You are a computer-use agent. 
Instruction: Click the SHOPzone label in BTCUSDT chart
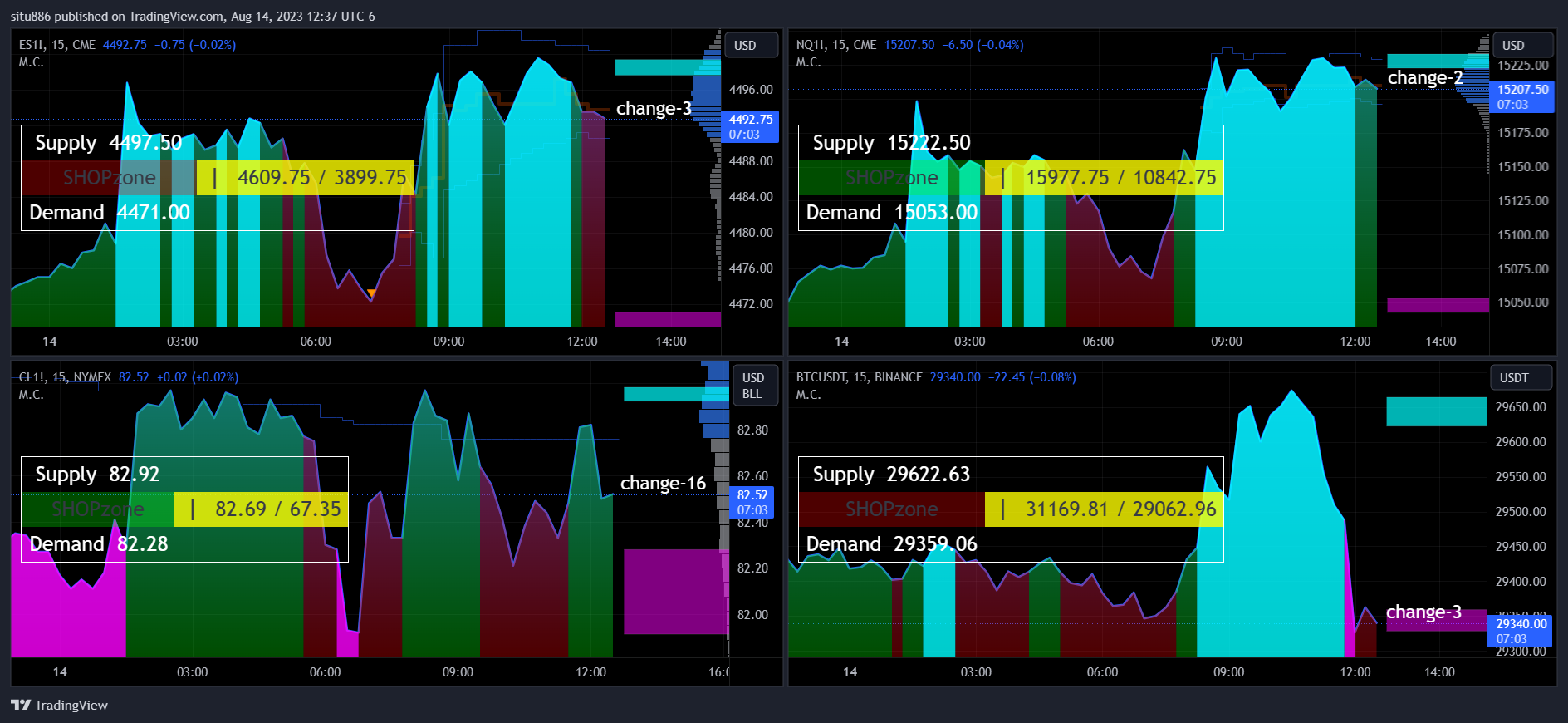pyautogui.click(x=891, y=509)
